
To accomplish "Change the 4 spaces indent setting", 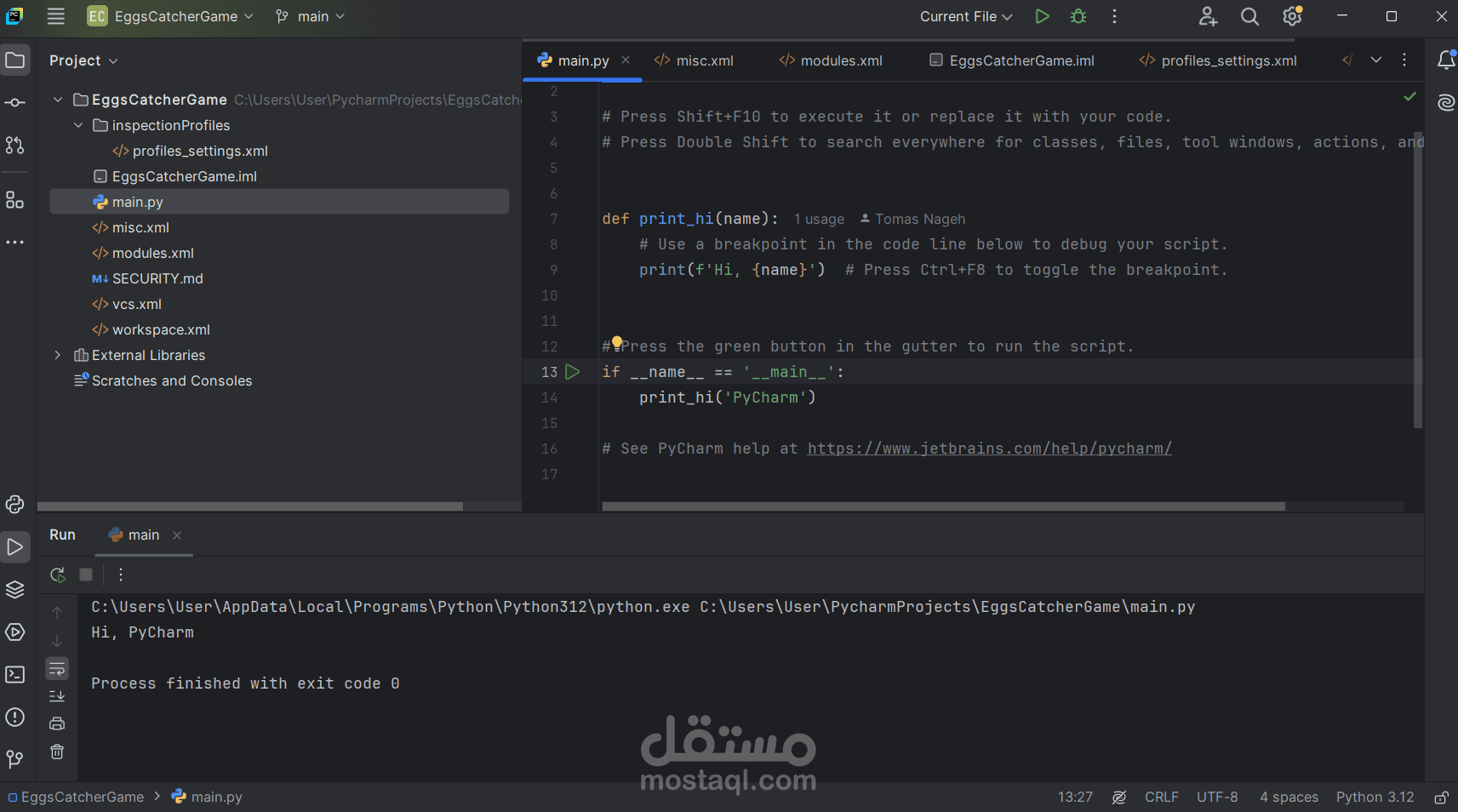I will pos(1289,798).
